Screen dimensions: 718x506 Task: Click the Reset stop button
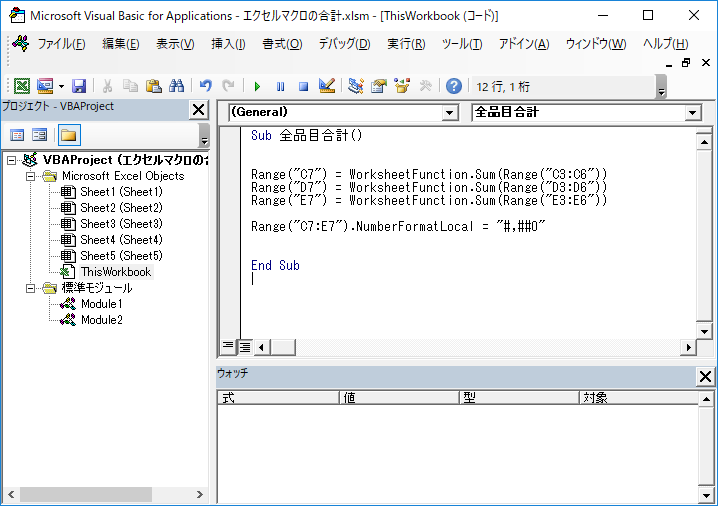point(303,86)
